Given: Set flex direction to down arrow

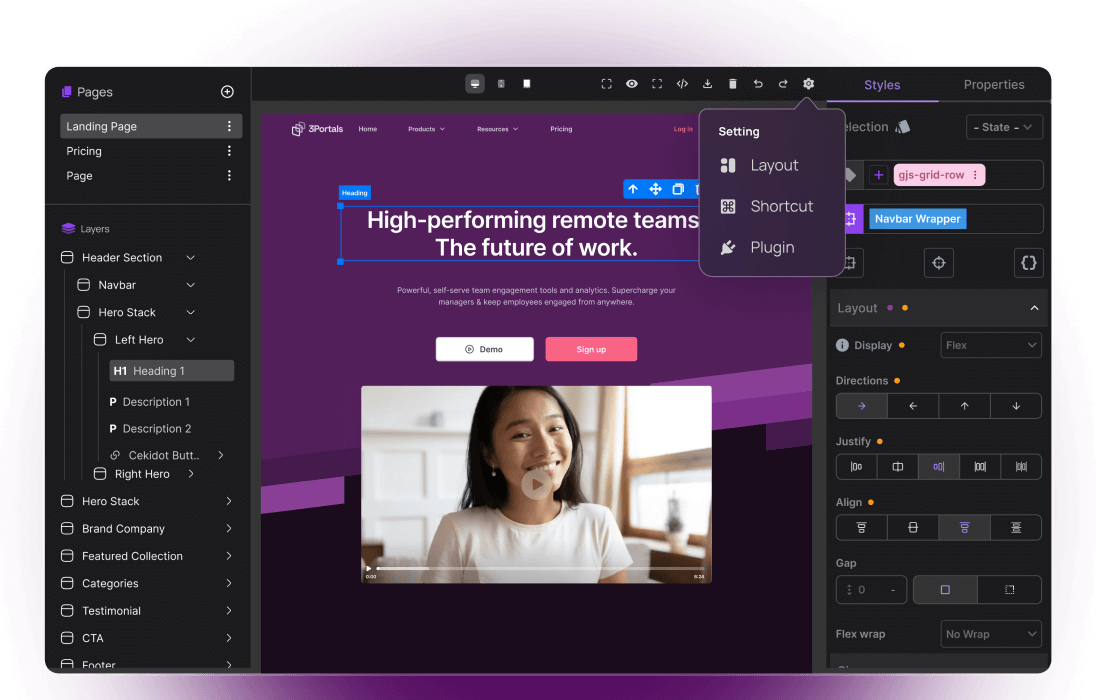Looking at the screenshot, I should 1016,406.
